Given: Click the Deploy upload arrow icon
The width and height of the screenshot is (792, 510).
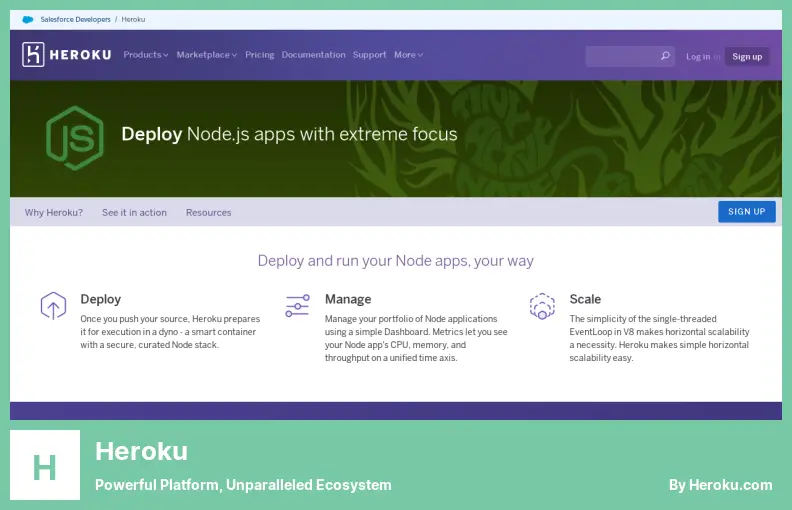Looking at the screenshot, I should point(54,306).
